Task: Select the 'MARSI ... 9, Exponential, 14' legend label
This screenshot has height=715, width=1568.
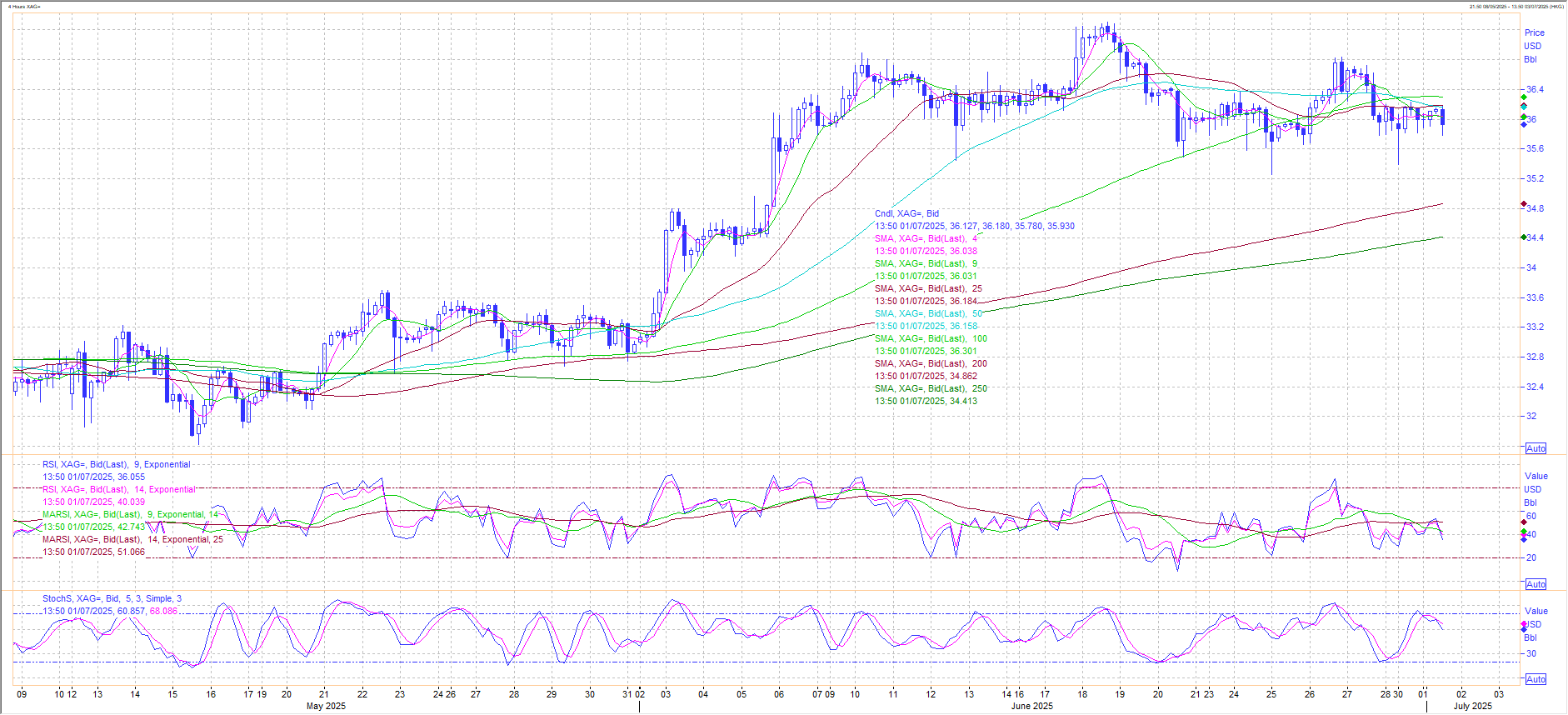Action: click(130, 514)
